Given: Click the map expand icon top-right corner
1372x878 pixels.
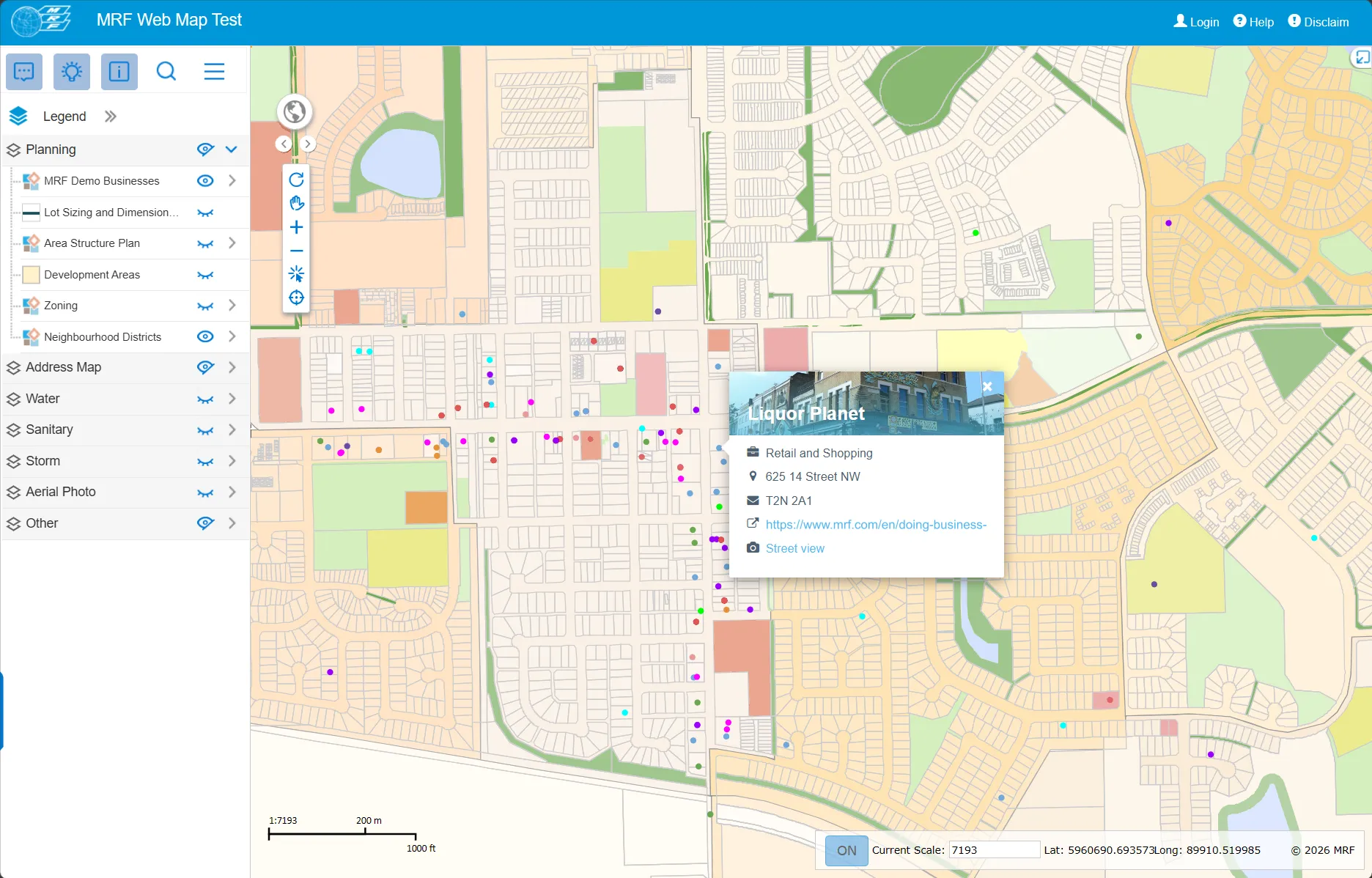Looking at the screenshot, I should 1362,58.
